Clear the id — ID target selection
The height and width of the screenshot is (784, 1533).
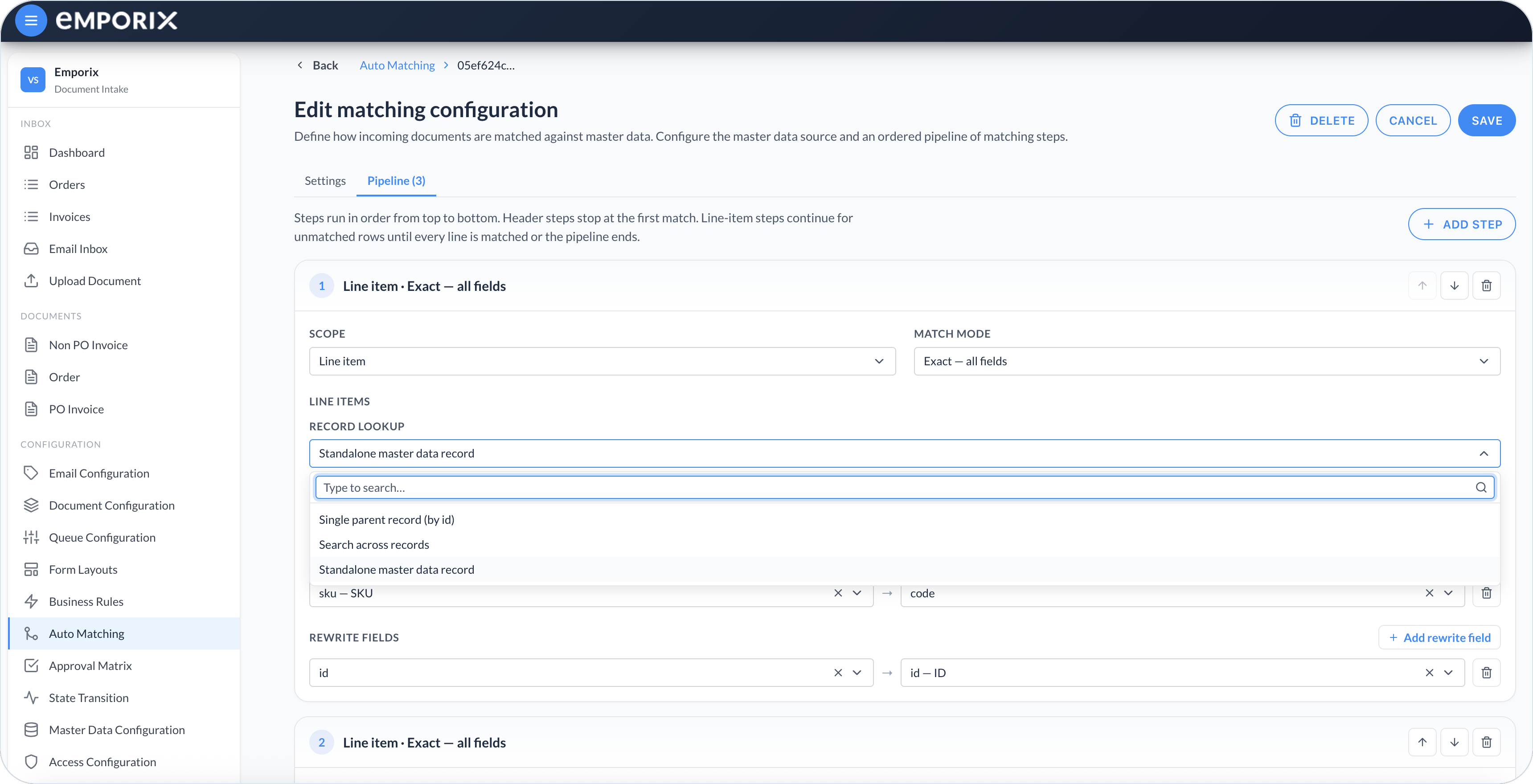point(1430,673)
